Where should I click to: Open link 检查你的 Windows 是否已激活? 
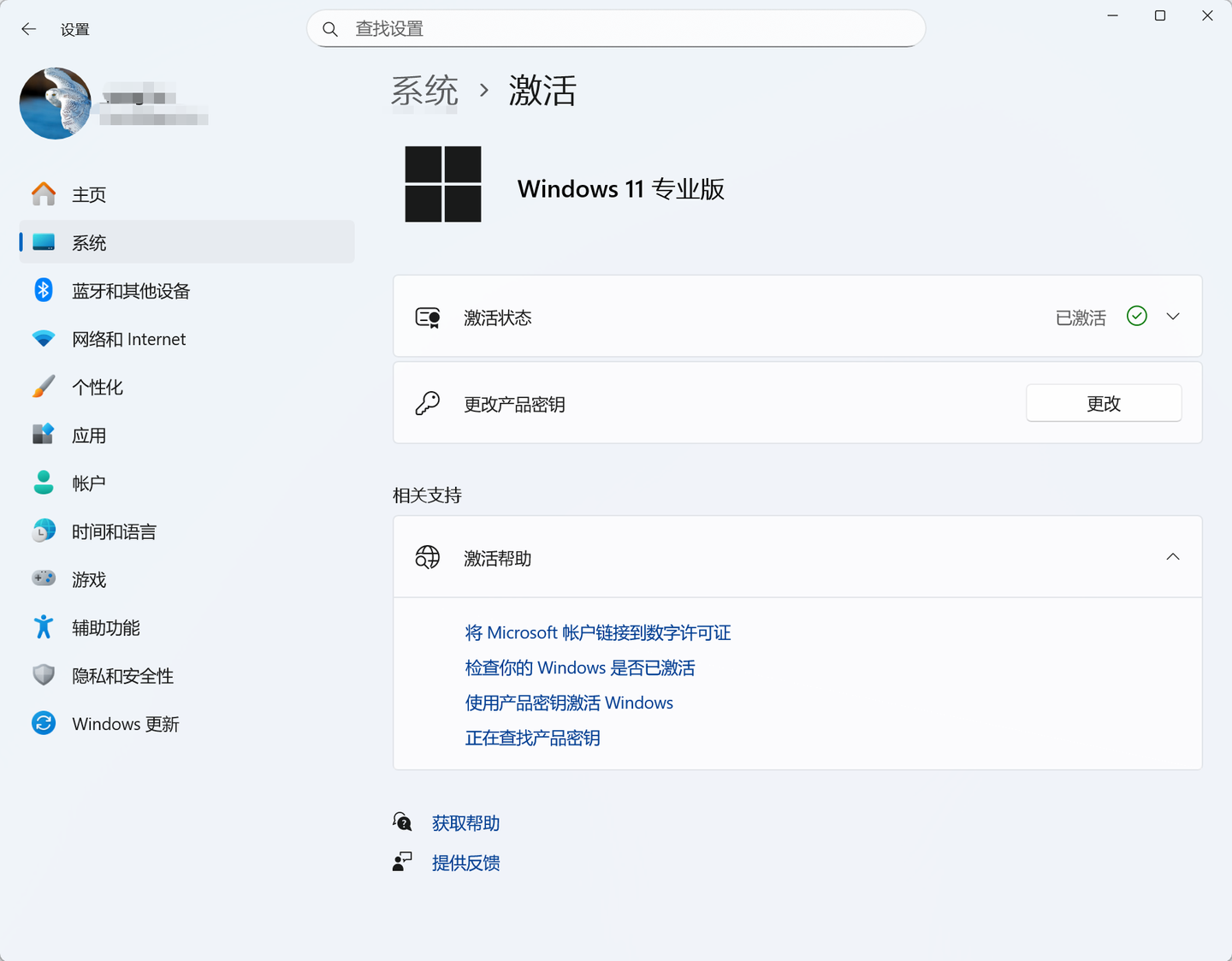(x=580, y=667)
